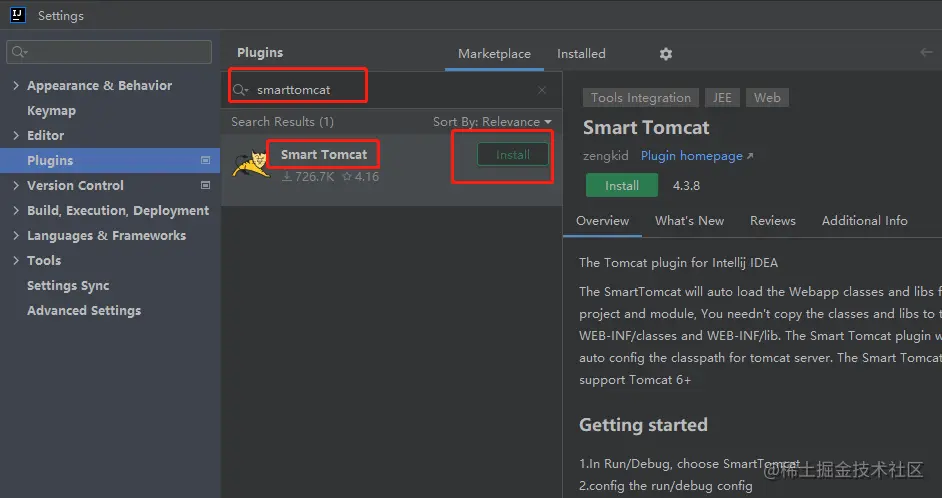Select Smart Tomcat search result name
This screenshot has width=942, height=498.
coord(324,155)
